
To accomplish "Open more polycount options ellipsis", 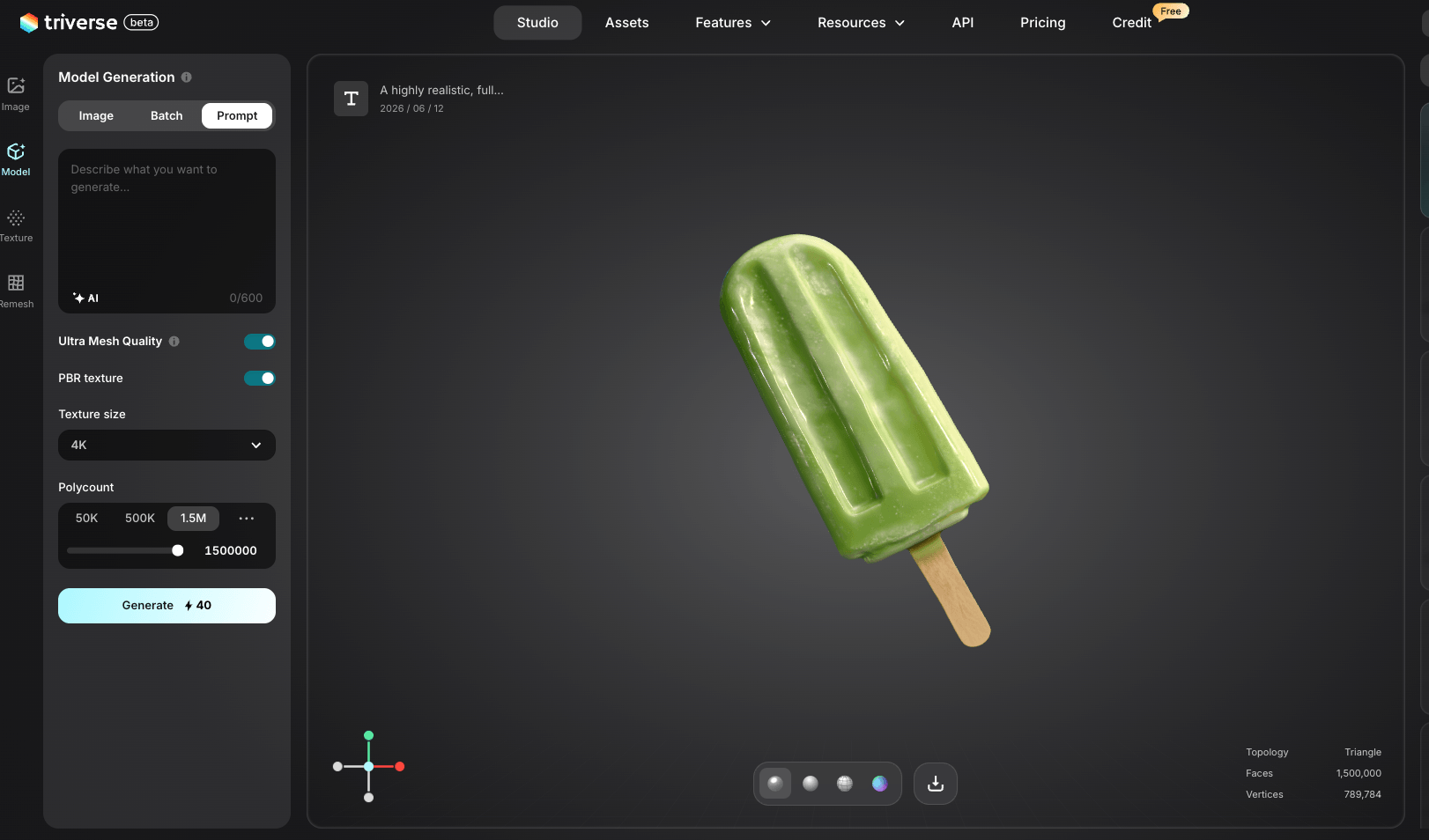I will click(247, 519).
